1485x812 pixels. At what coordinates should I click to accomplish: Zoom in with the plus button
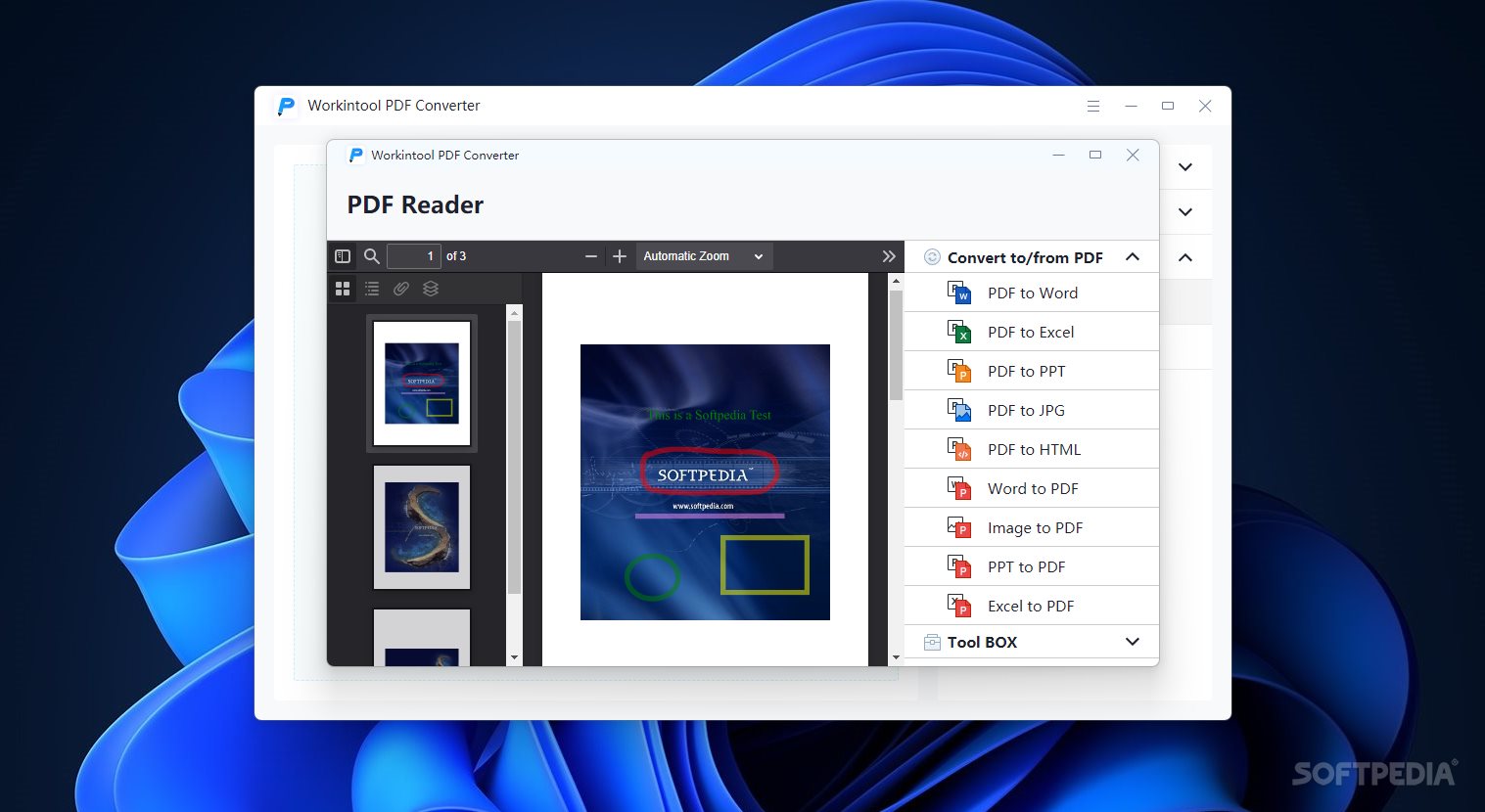(x=620, y=256)
